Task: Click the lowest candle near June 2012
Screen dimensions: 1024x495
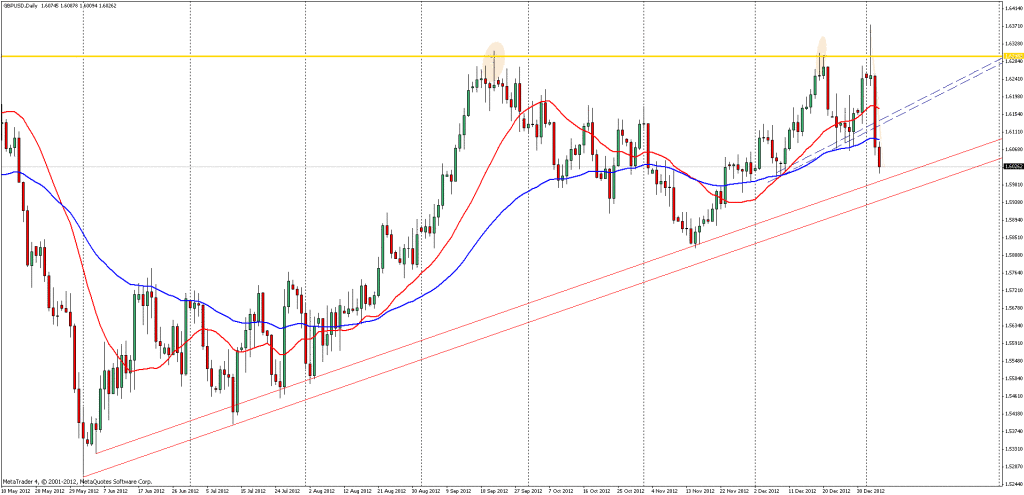Action: click(x=86, y=461)
